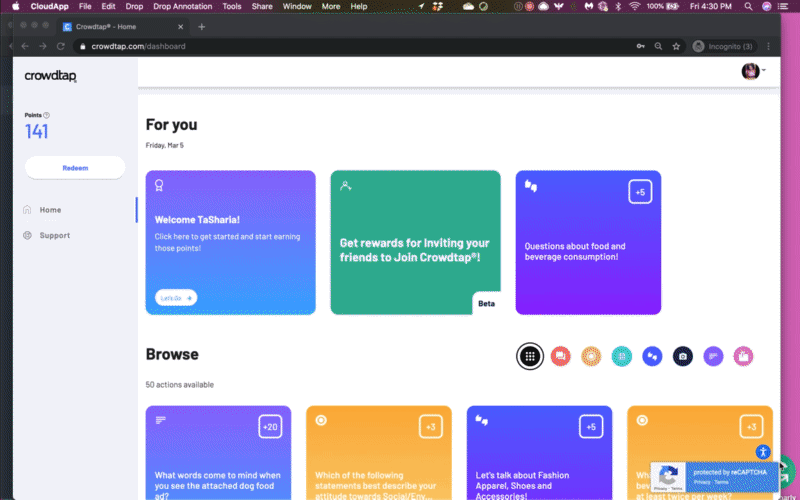The image size is (800, 500).
Task: Go back with browser back arrow
Action: 25,46
